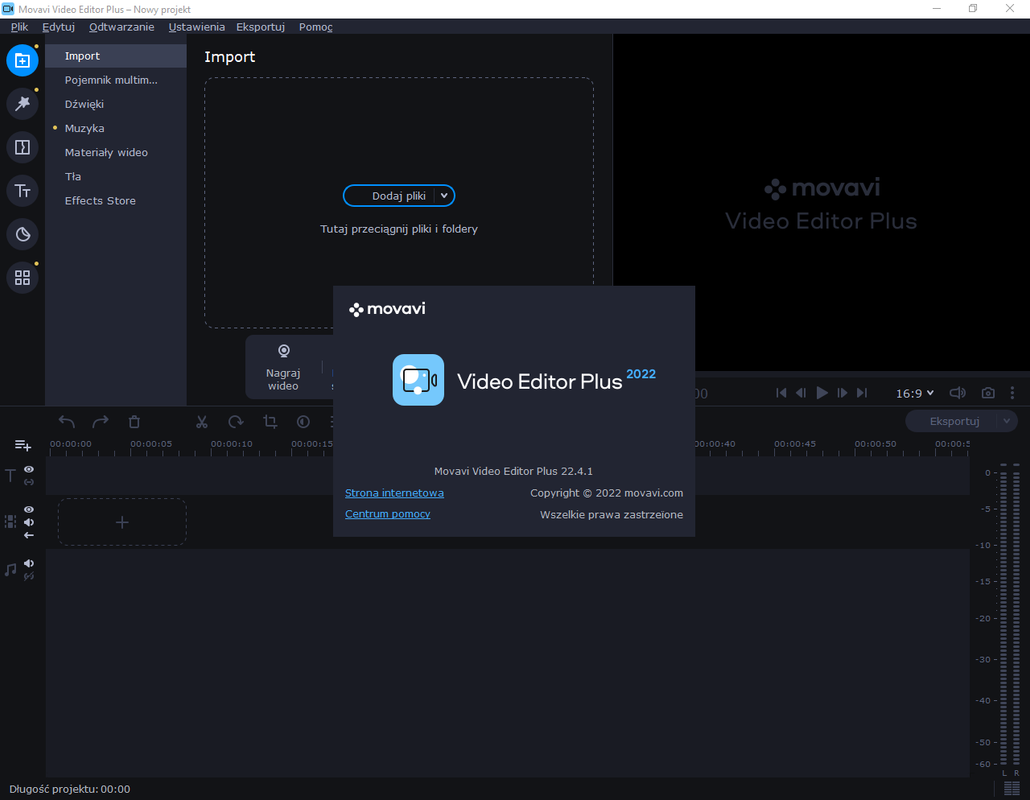
Task: Select Tła category
Action: (x=116, y=176)
